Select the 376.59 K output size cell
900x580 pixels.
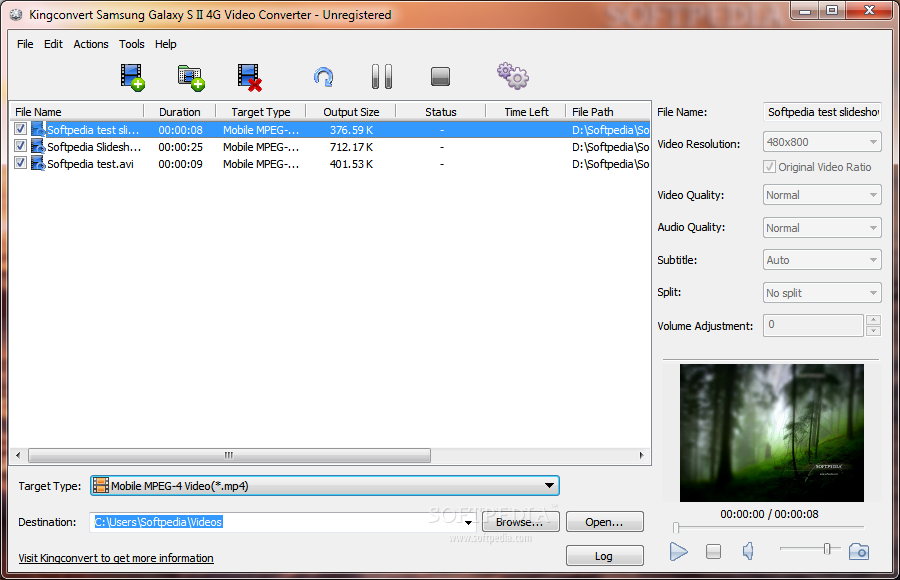point(351,130)
